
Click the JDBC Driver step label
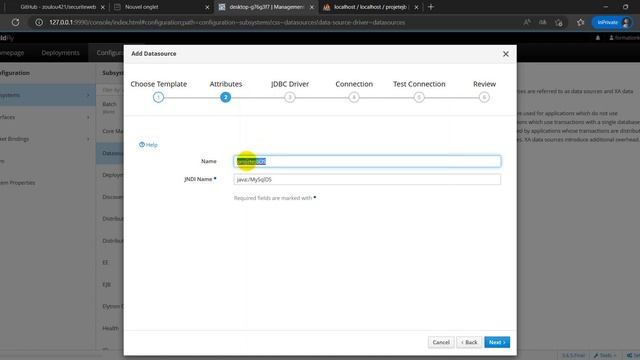point(290,84)
